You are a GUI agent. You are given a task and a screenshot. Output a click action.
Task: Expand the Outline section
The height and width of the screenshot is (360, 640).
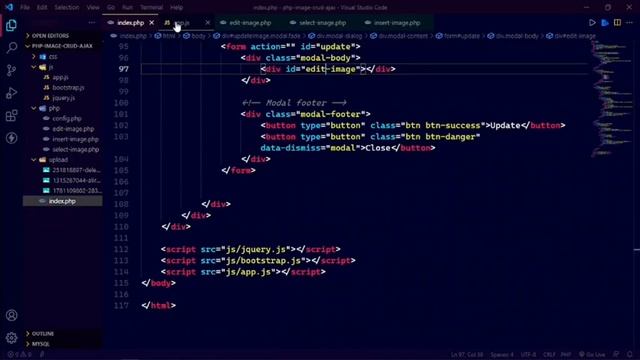62,333
